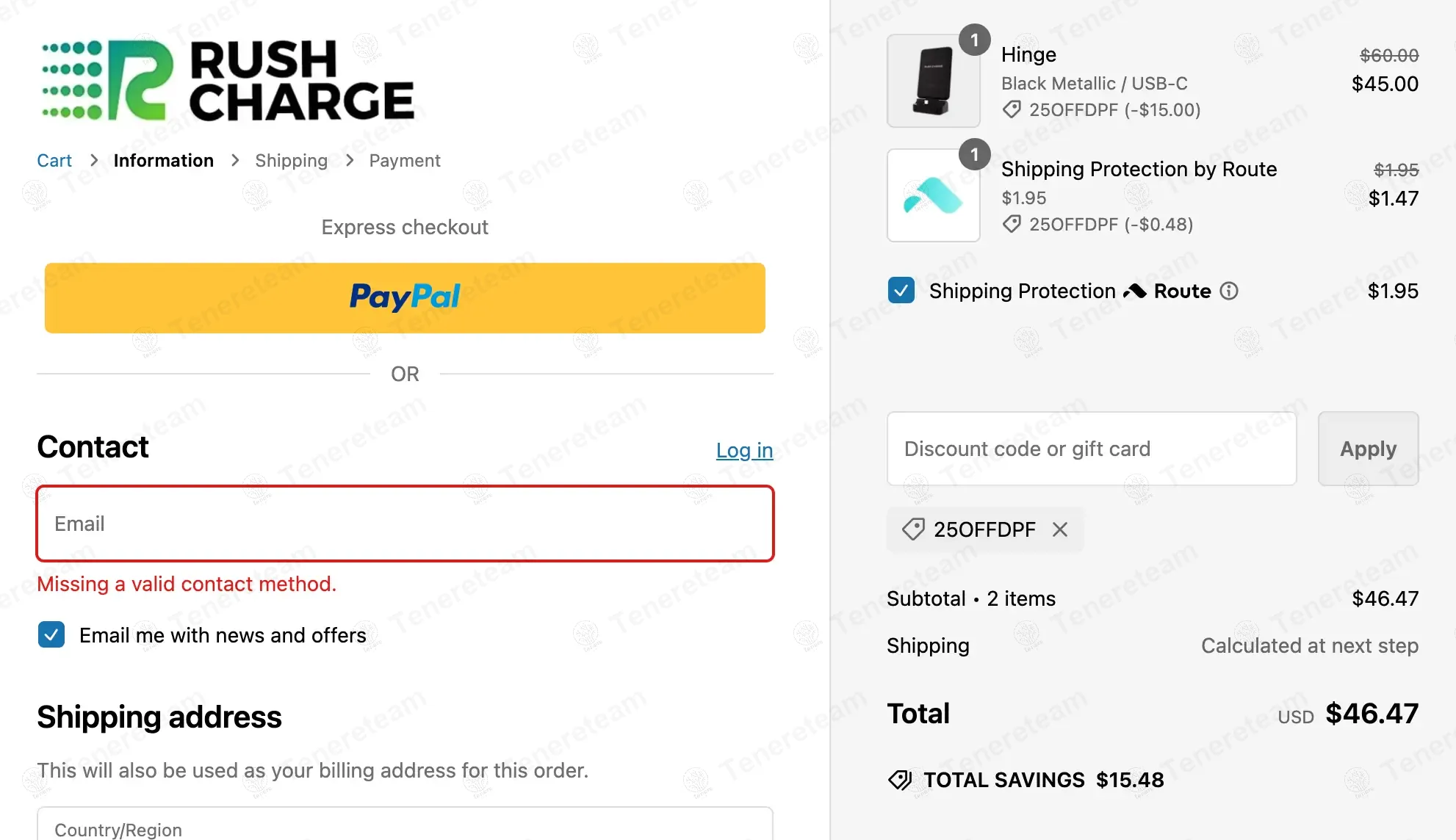Click the Log in link
Image resolution: width=1456 pixels, height=840 pixels.
[744, 450]
